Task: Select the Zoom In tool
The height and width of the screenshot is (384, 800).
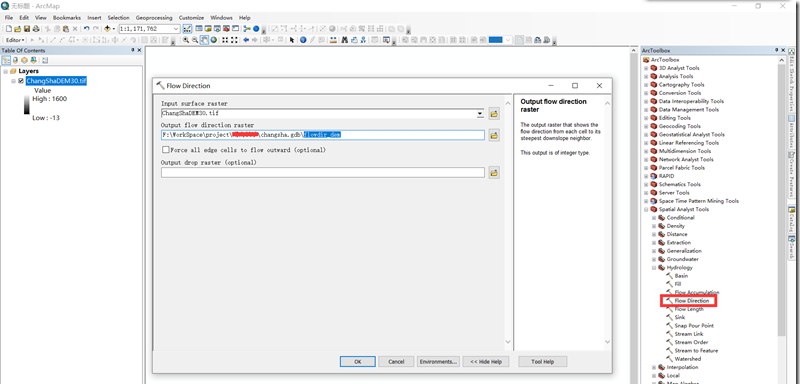Action: point(186,40)
